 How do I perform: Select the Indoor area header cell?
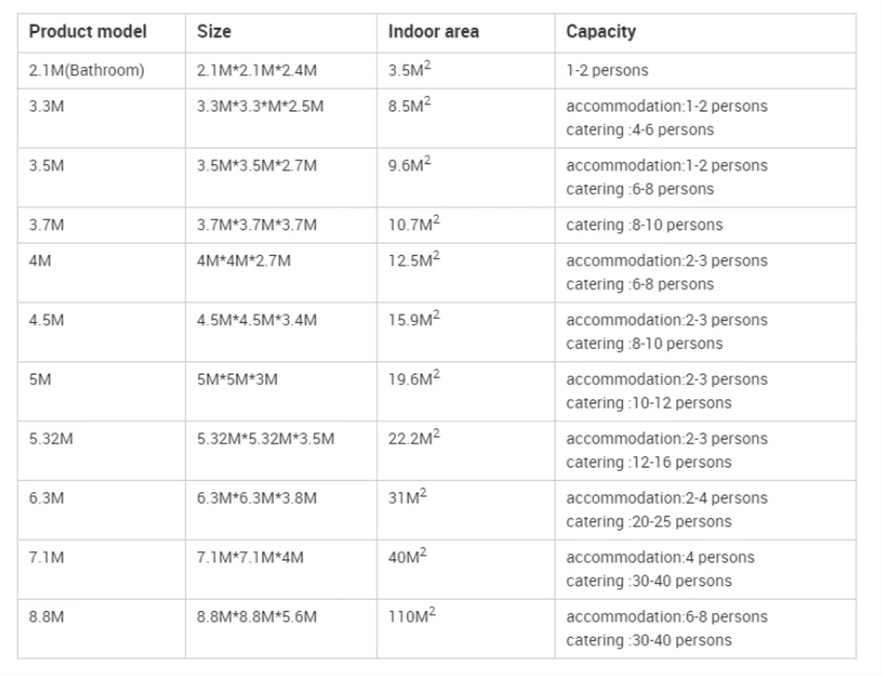point(433,32)
